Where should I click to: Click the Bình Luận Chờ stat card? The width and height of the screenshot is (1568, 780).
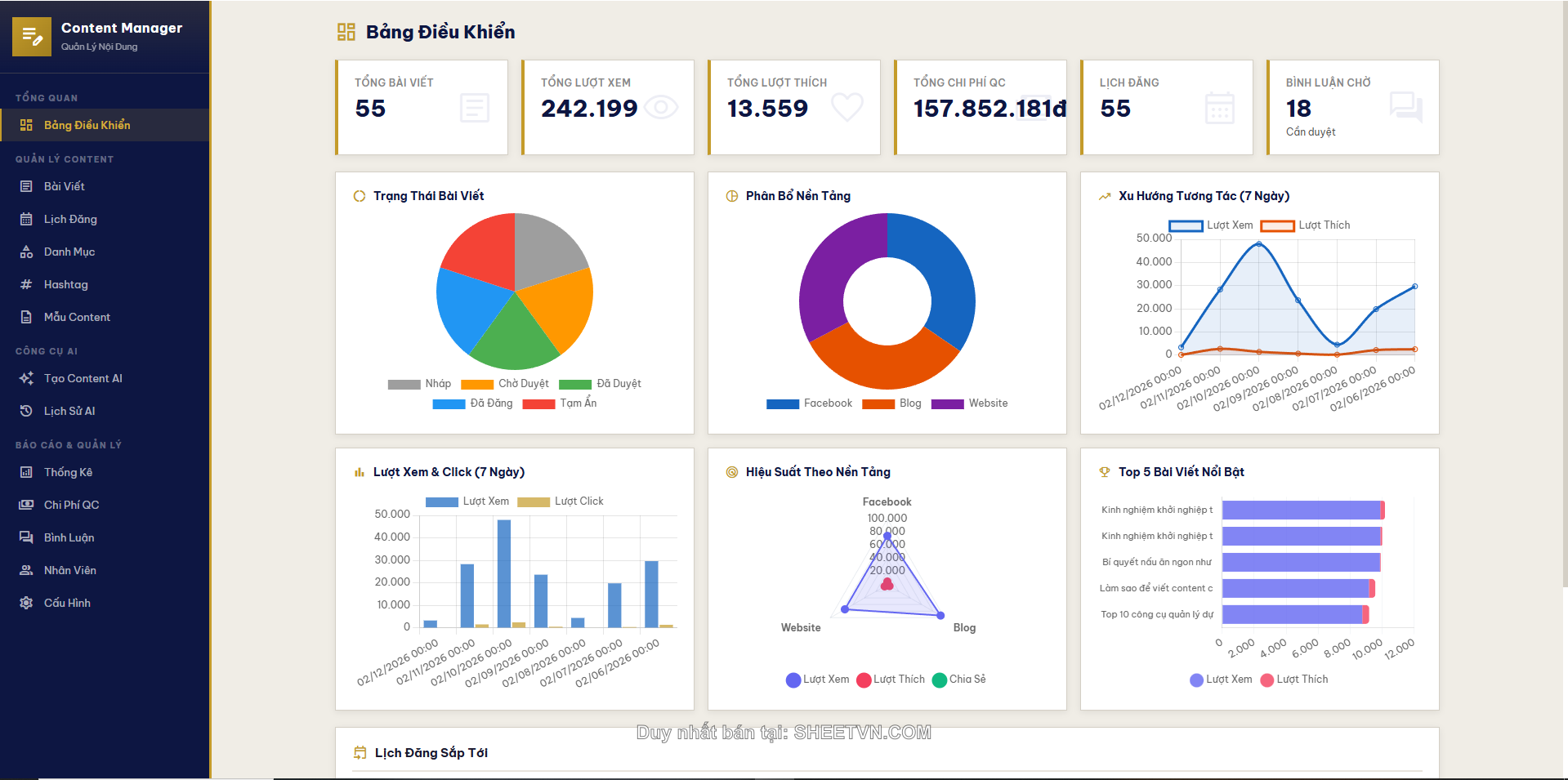tap(1352, 107)
